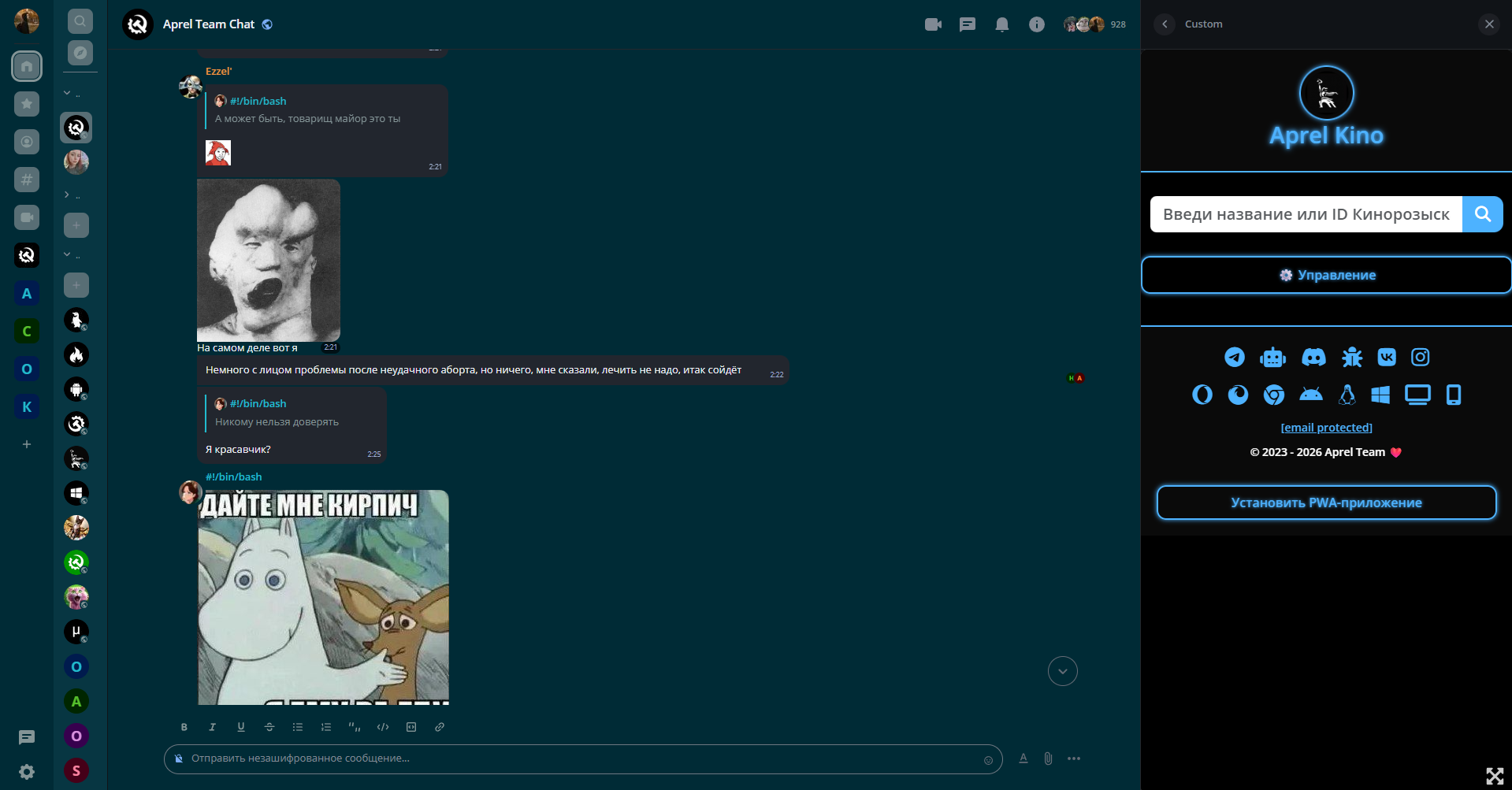
Task: Open the emoji picker in message box
Action: click(x=988, y=760)
